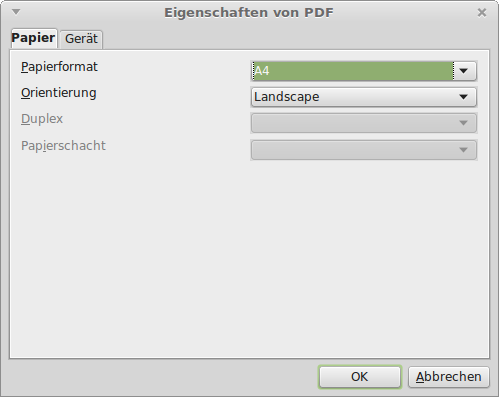The image size is (499, 397).
Task: Switch to the Papier tab
Action: coord(33,38)
